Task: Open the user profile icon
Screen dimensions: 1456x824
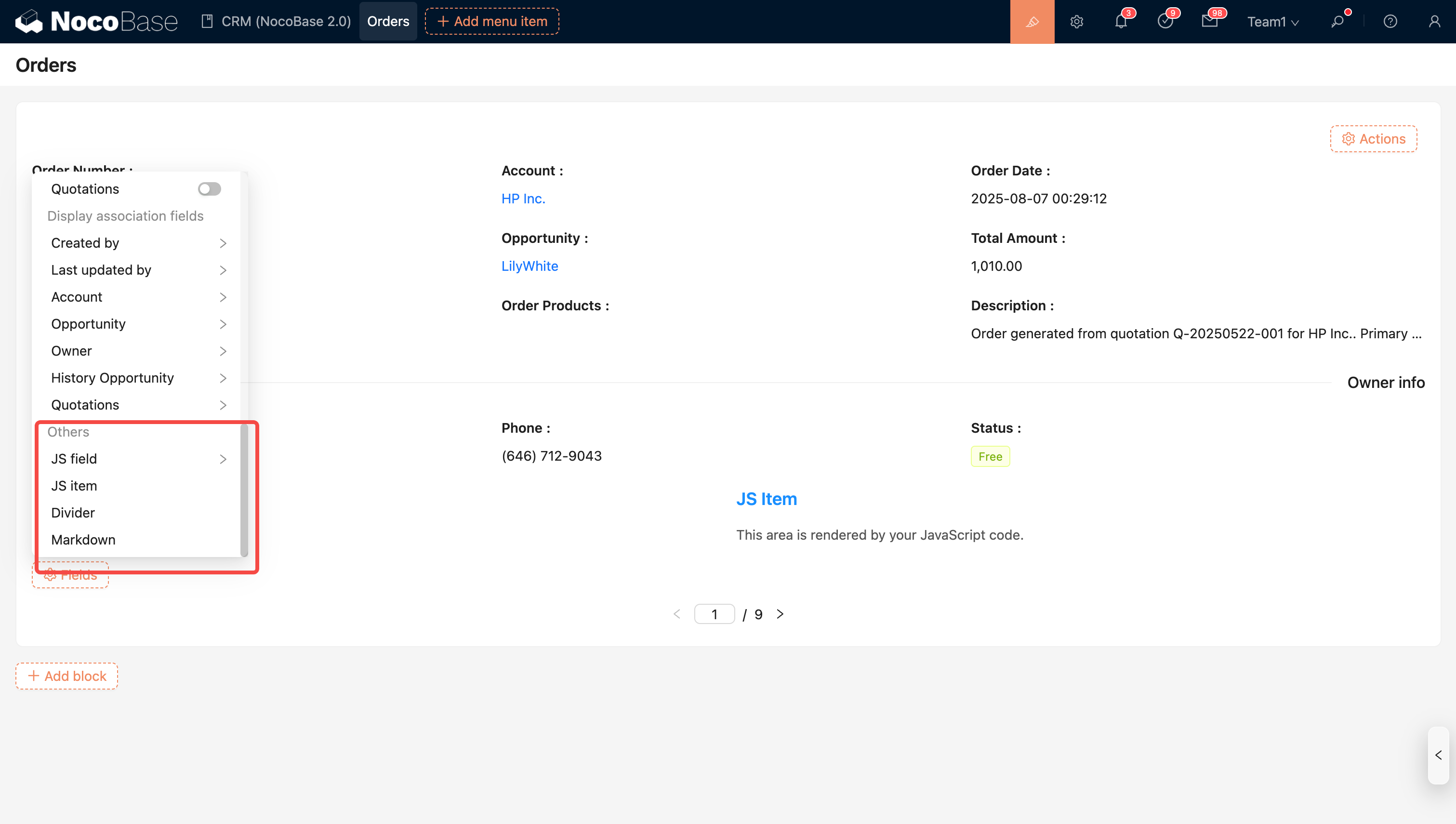Action: pyautogui.click(x=1434, y=22)
